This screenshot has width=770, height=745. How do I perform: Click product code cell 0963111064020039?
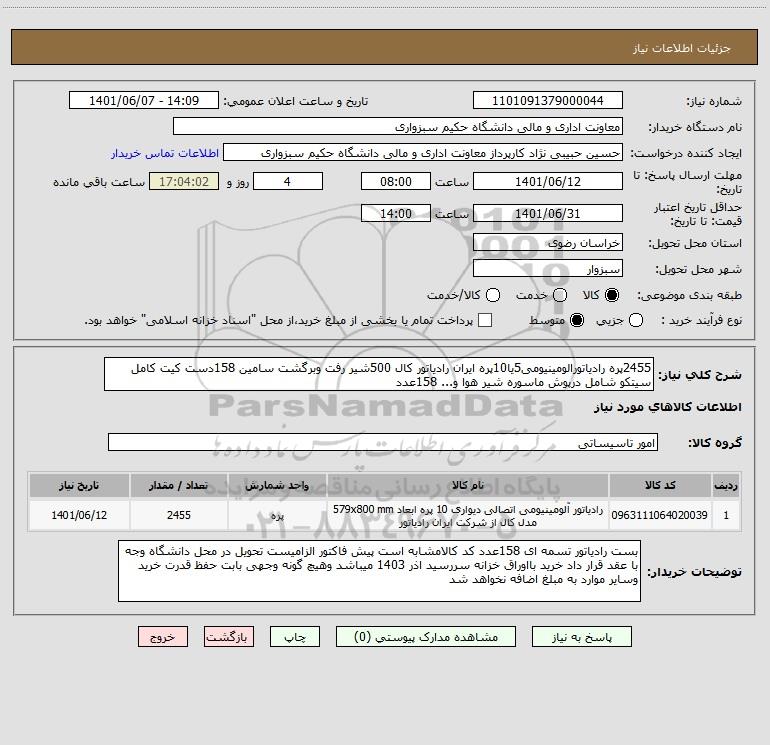tap(660, 515)
